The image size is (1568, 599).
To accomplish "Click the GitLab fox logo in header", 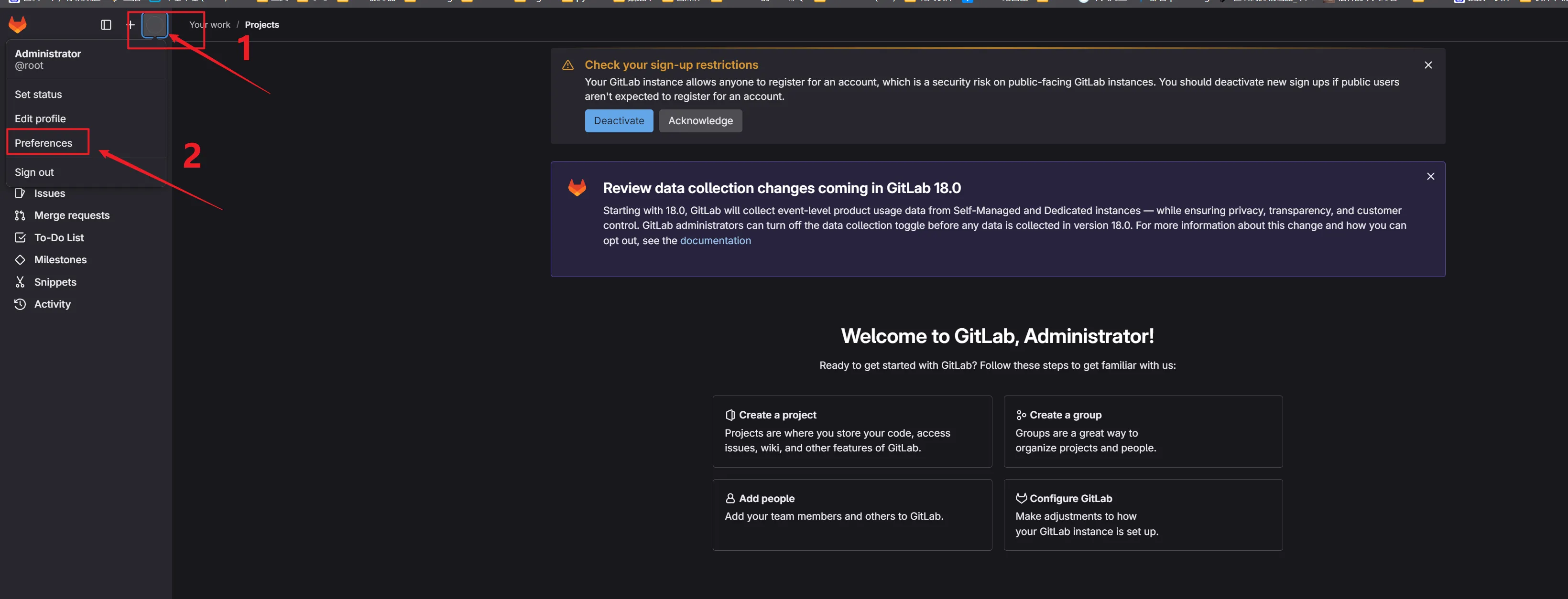I will 18,25.
